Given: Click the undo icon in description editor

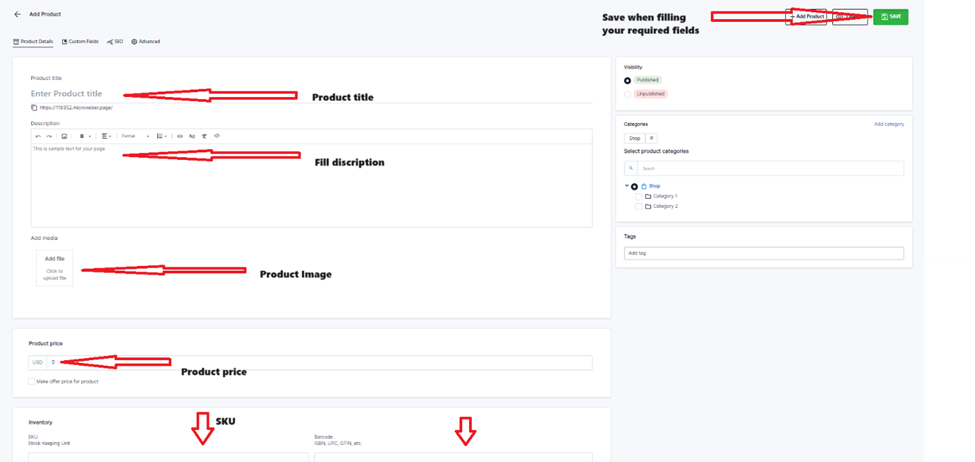Looking at the screenshot, I should 38,136.
